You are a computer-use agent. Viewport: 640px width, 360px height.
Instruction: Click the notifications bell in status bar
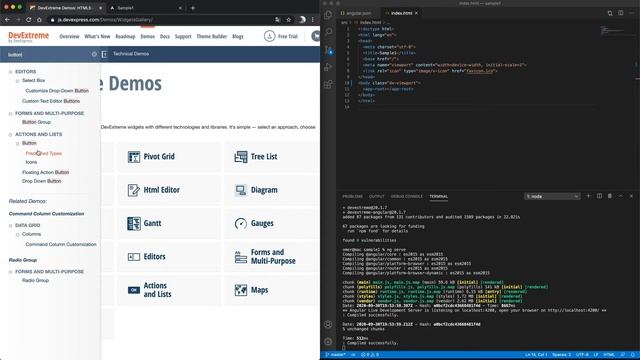(632, 355)
